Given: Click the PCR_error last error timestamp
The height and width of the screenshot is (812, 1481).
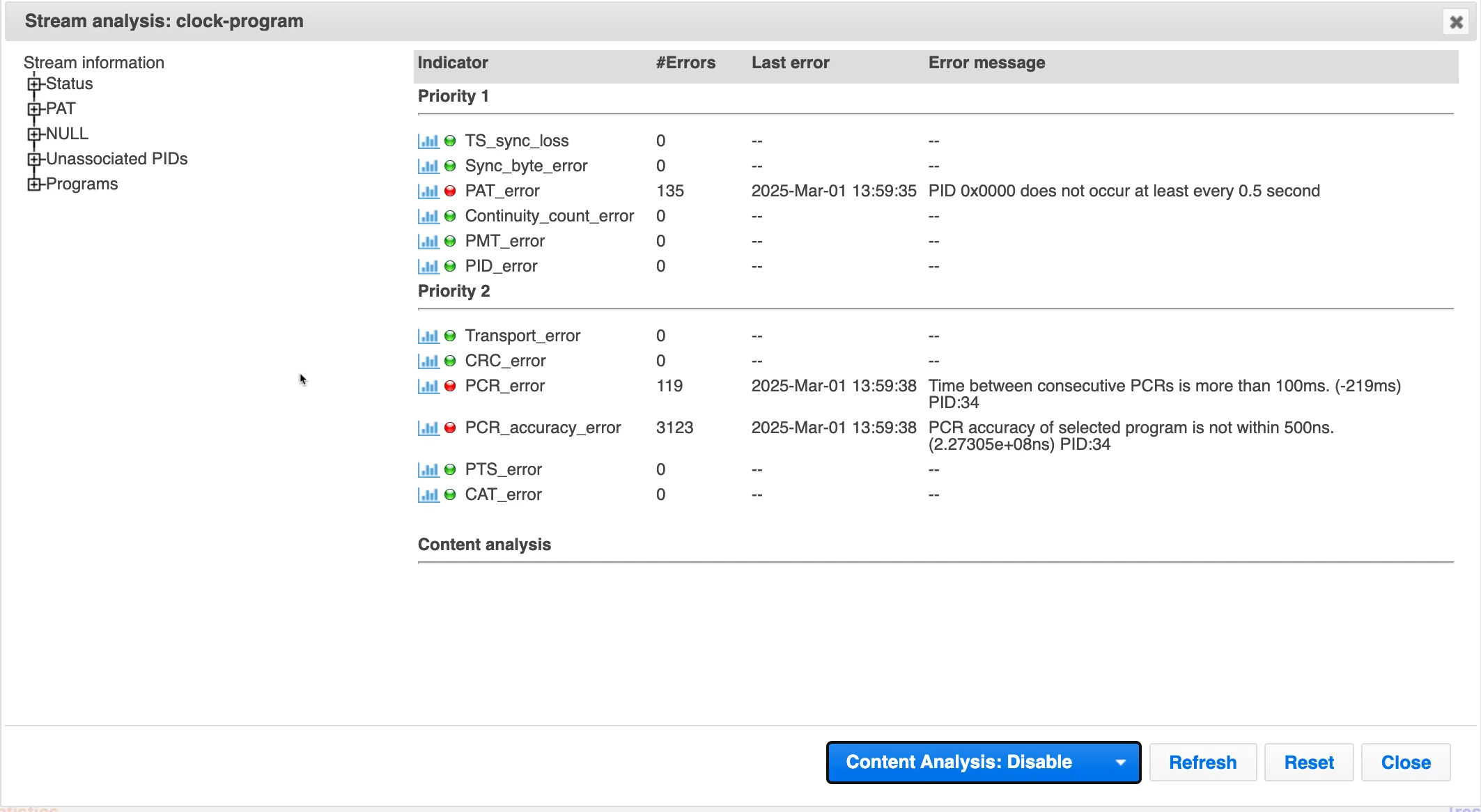Looking at the screenshot, I should pos(834,386).
